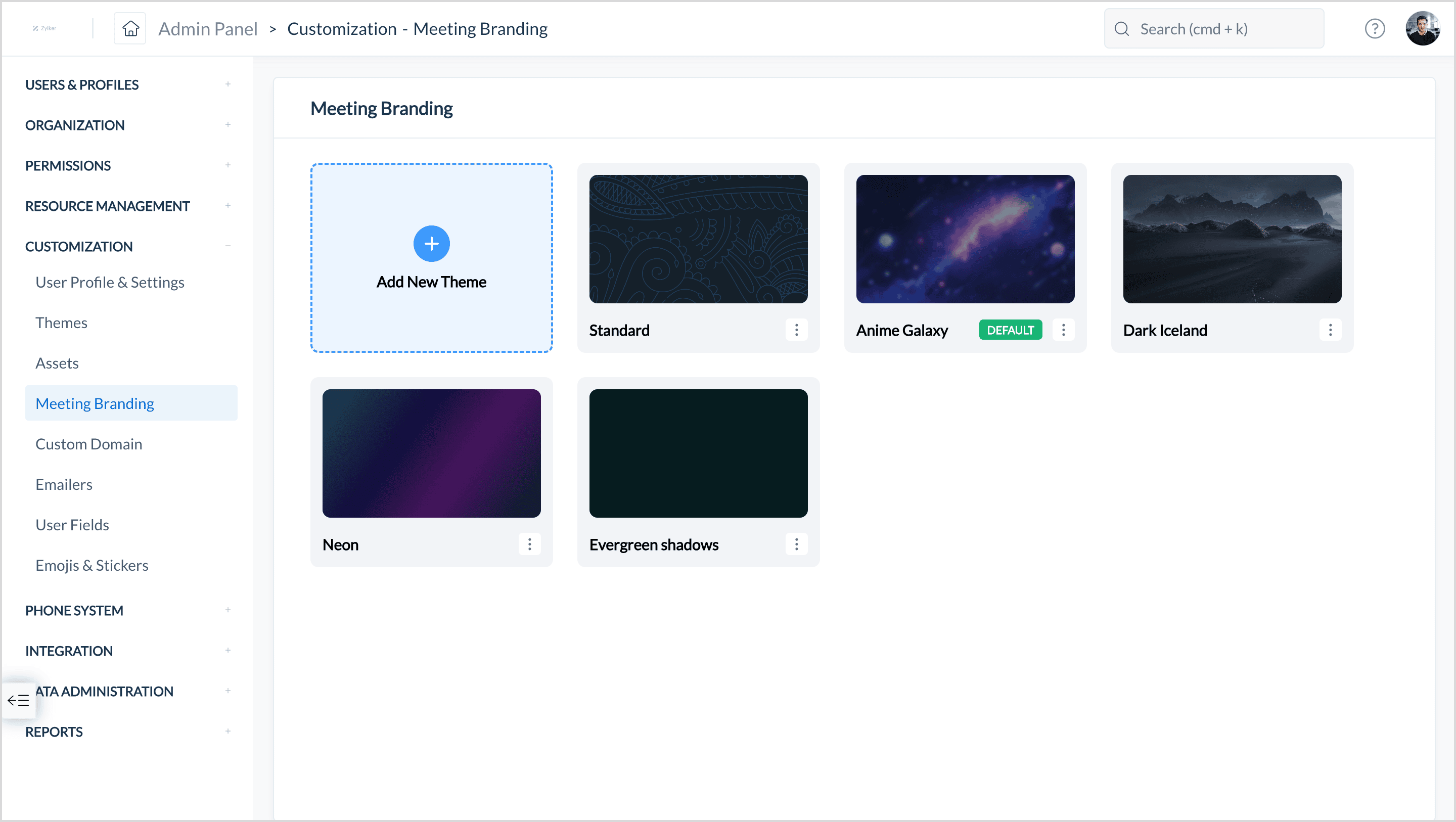Open Evergreen shadows theme options menu
The image size is (1456, 822).
pyautogui.click(x=796, y=544)
